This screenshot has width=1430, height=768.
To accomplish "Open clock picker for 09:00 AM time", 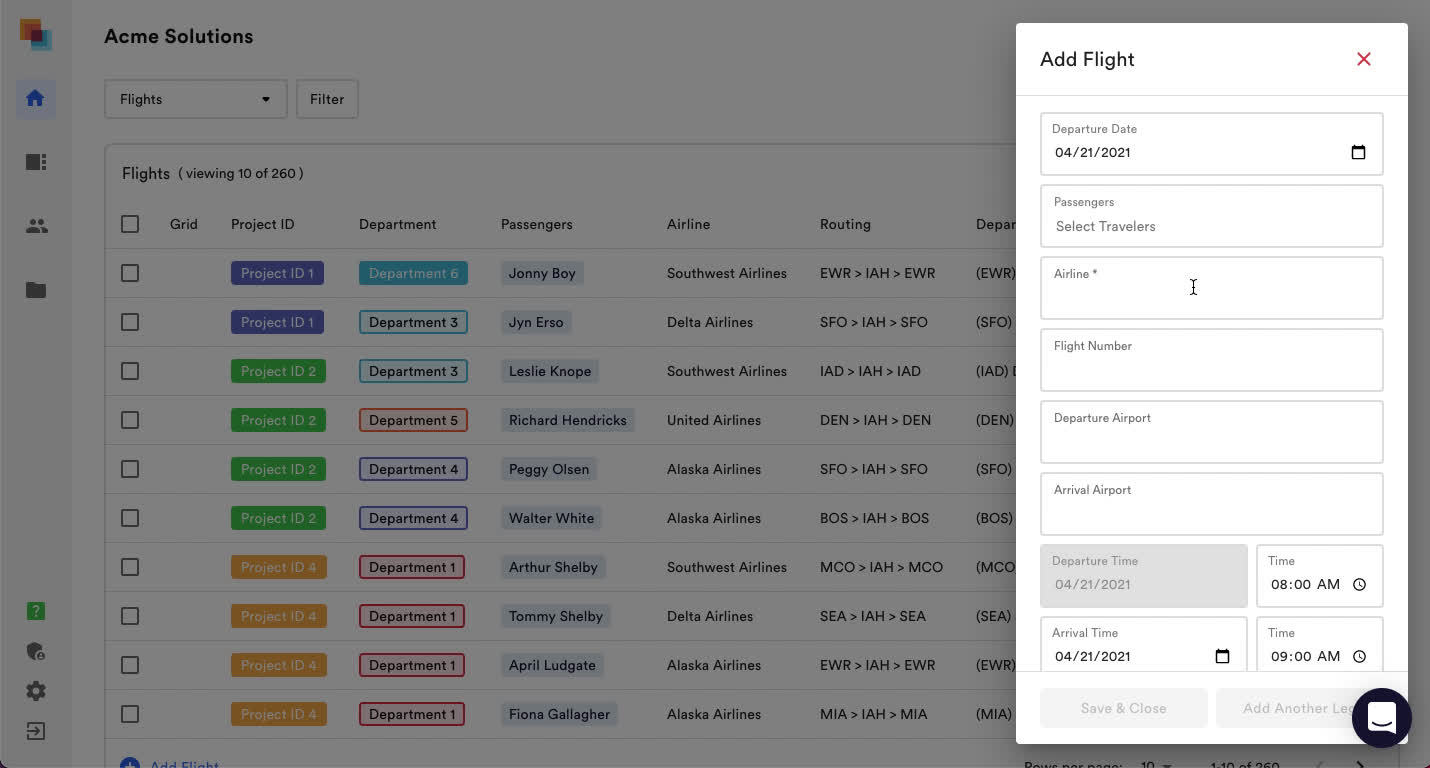I will (1359, 657).
